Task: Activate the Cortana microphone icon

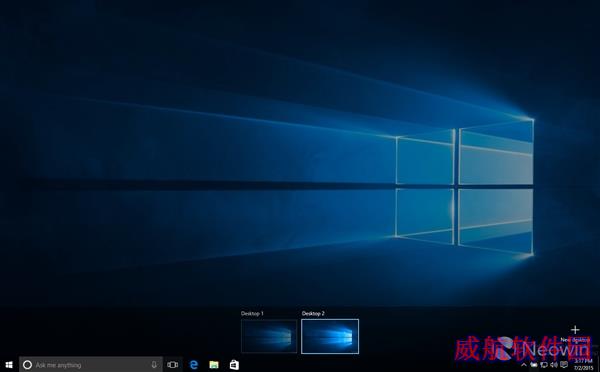Action: pyautogui.click(x=154, y=365)
